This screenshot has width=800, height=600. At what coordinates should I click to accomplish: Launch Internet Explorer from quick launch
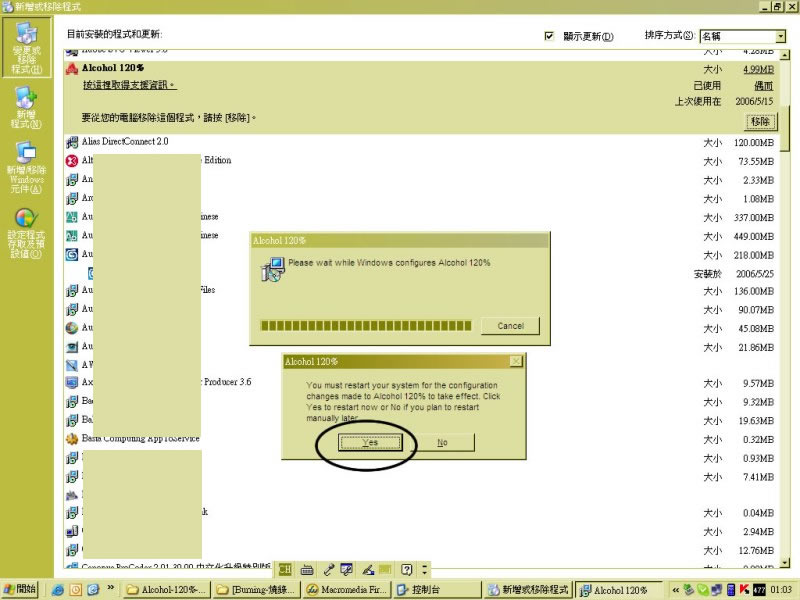click(x=58, y=590)
